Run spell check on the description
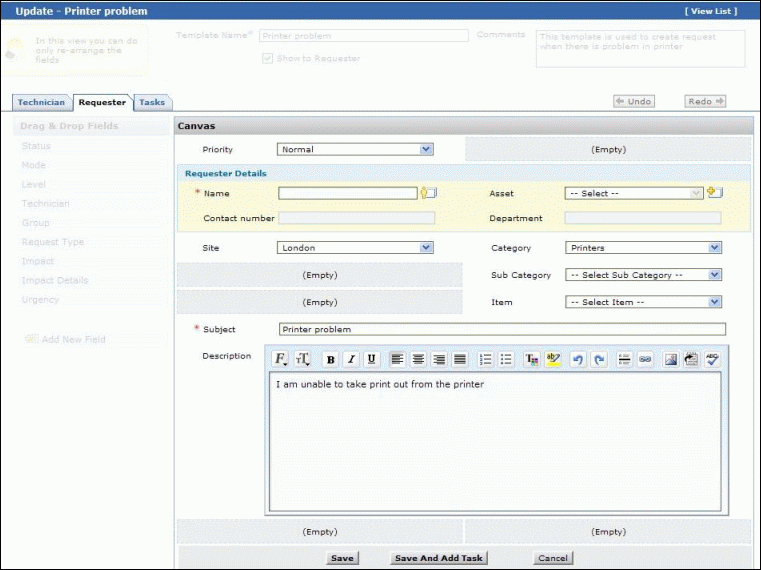 [713, 359]
